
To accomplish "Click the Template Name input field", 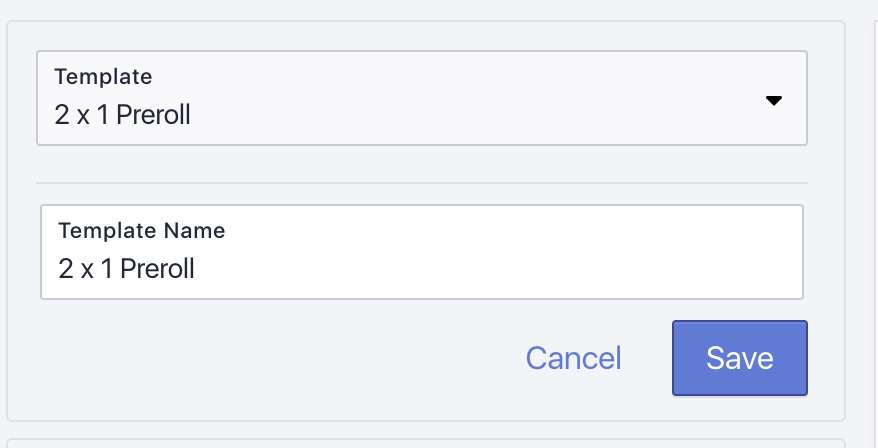I will click(x=422, y=252).
